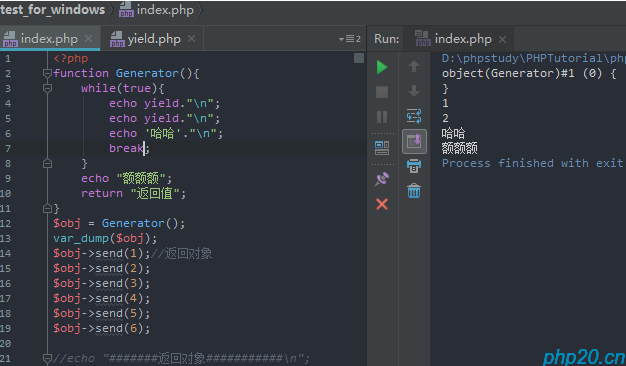Click '$obj->send(1);' line
Viewport: 626px width, 366px height.
[102, 253]
